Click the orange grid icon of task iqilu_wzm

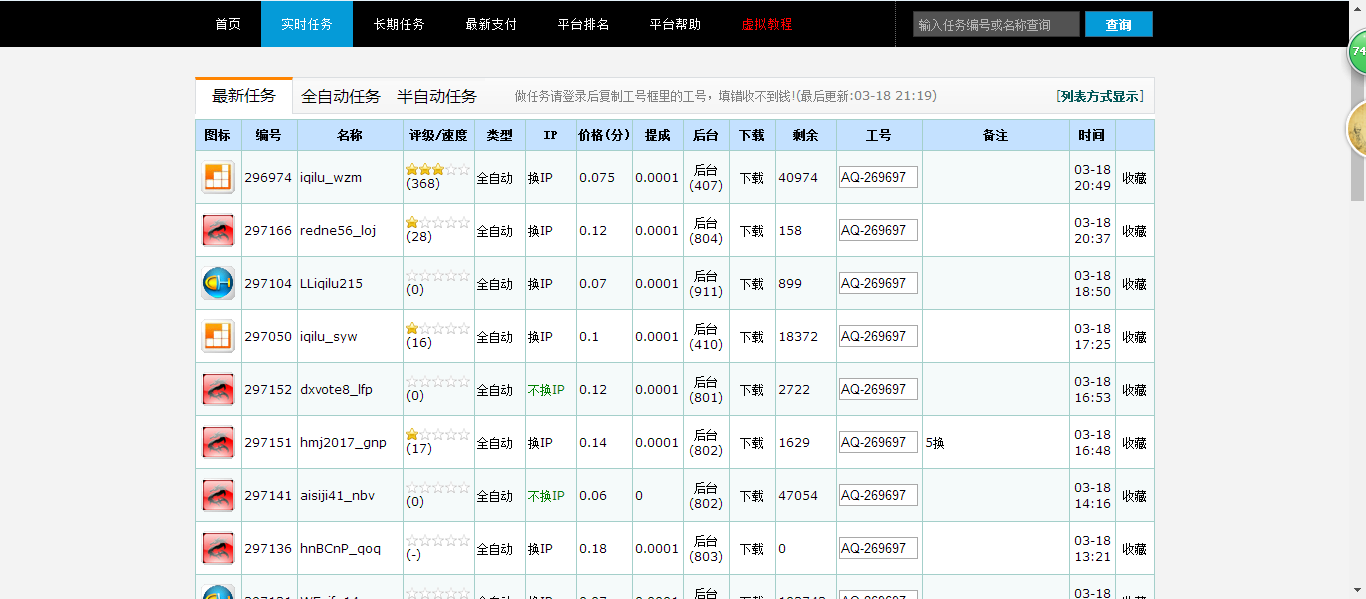(217, 176)
